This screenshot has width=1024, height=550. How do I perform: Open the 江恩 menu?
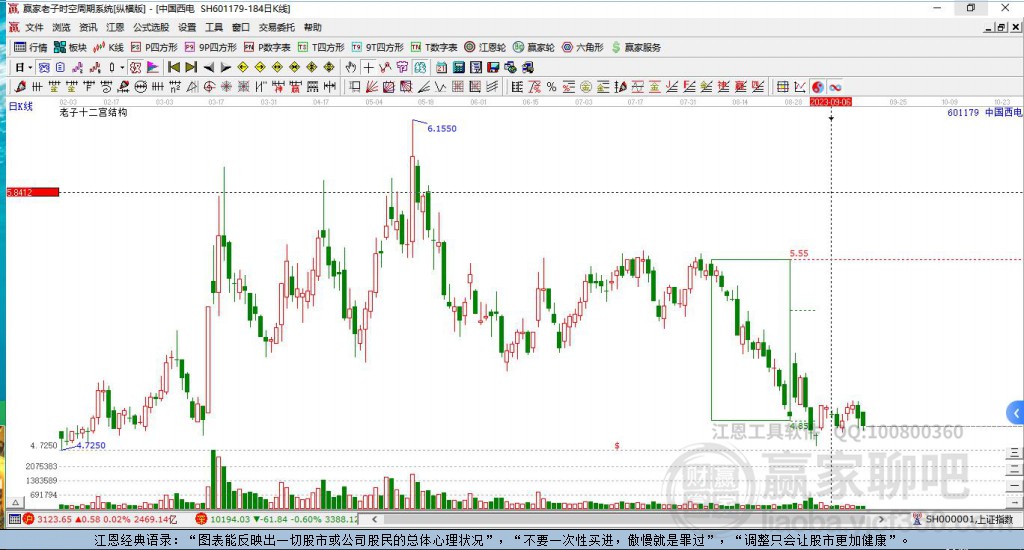115,27
